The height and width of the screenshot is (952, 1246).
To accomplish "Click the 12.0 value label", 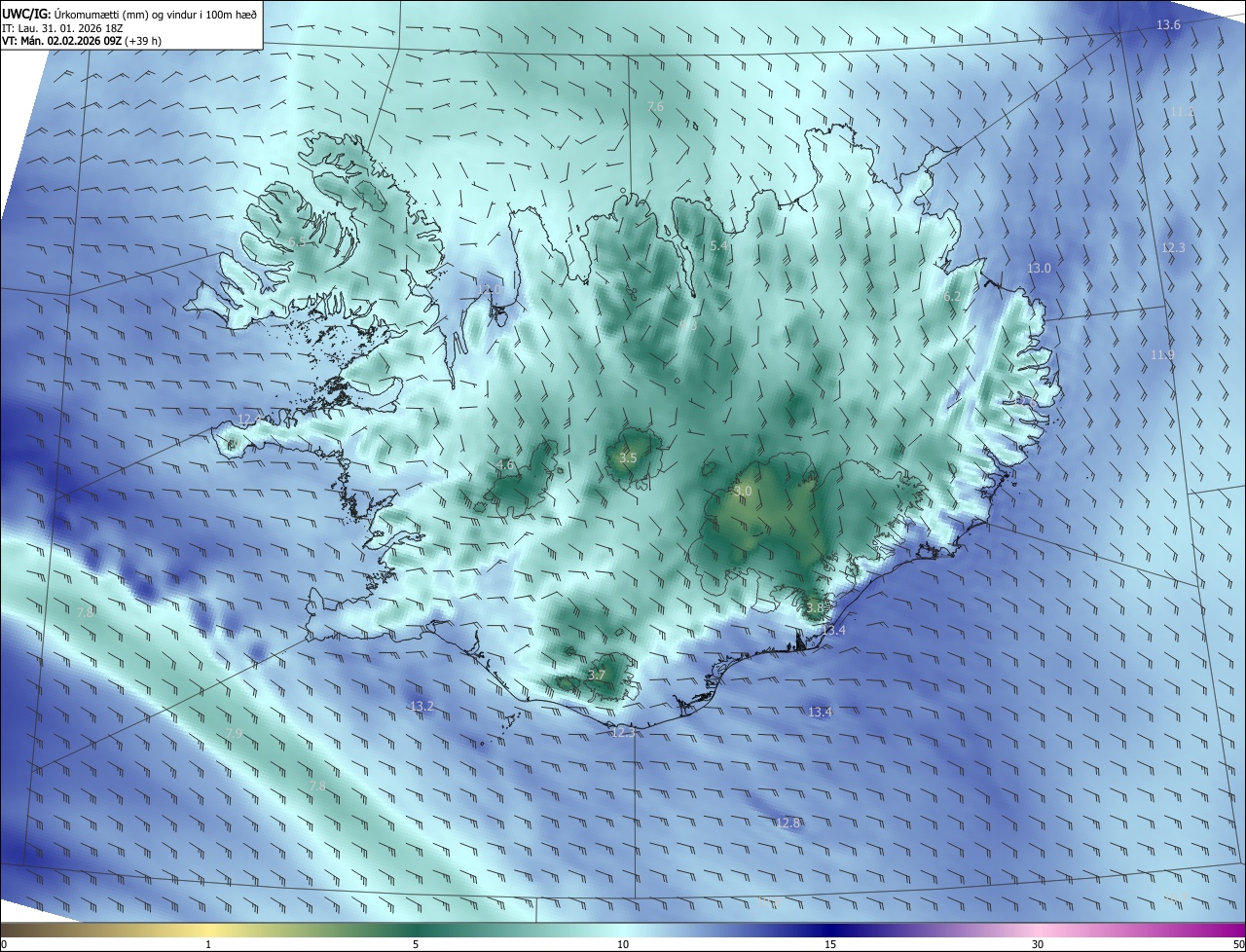I will pyautogui.click(x=490, y=289).
